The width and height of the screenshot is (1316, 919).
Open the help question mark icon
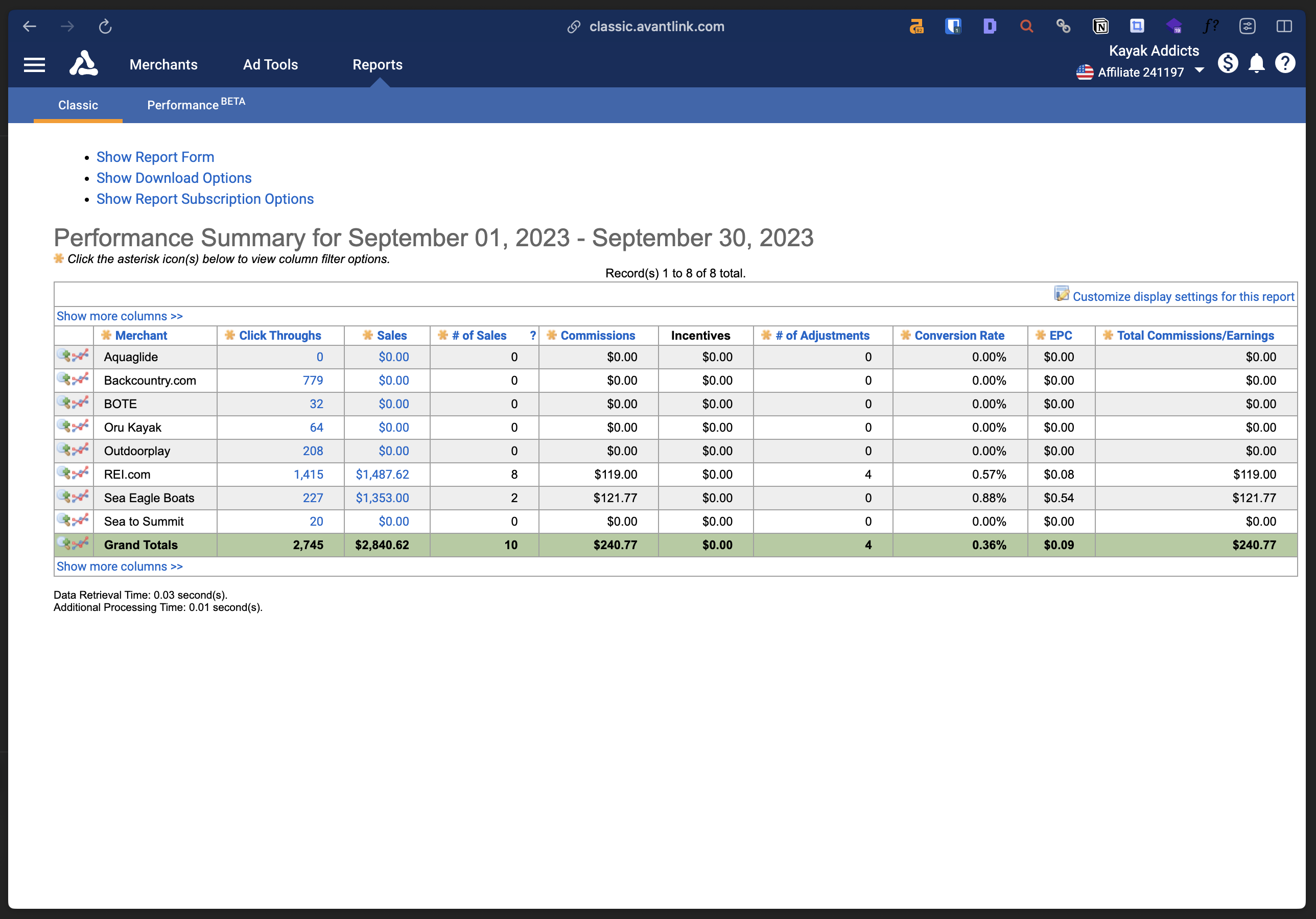[x=1285, y=63]
